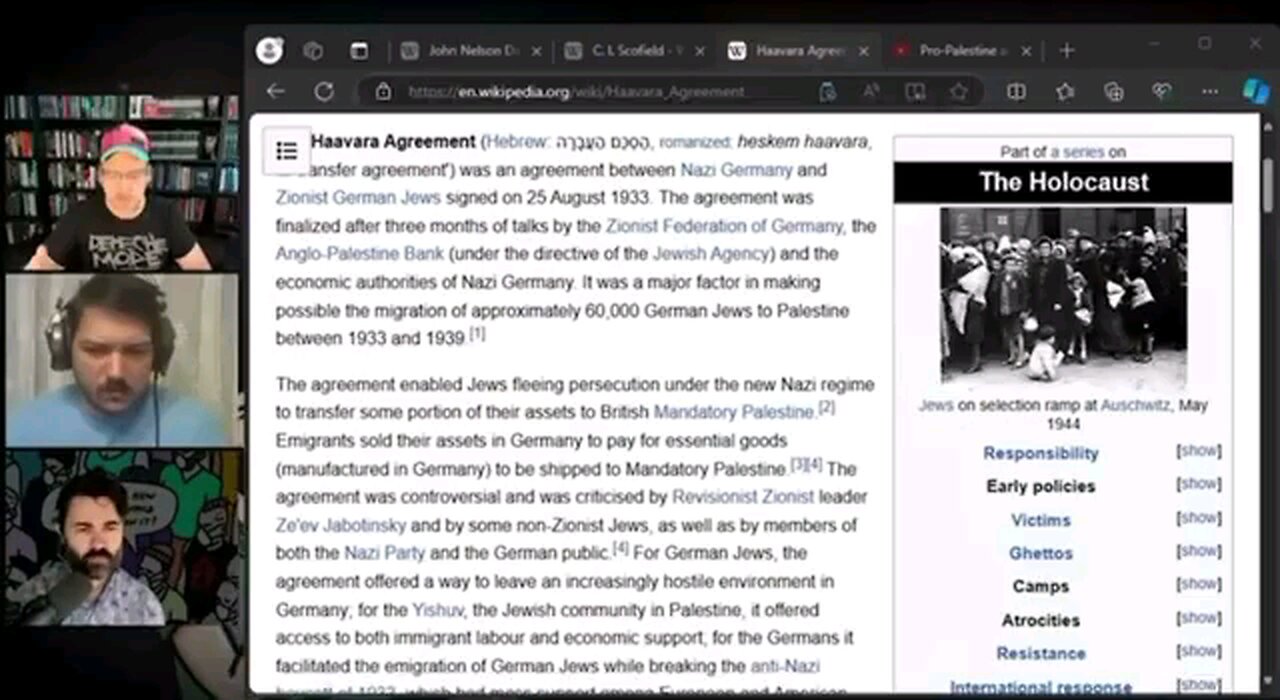This screenshot has height=700, width=1280.
Task: Open the Anglo-Palestine Bank link
Action: coord(360,254)
